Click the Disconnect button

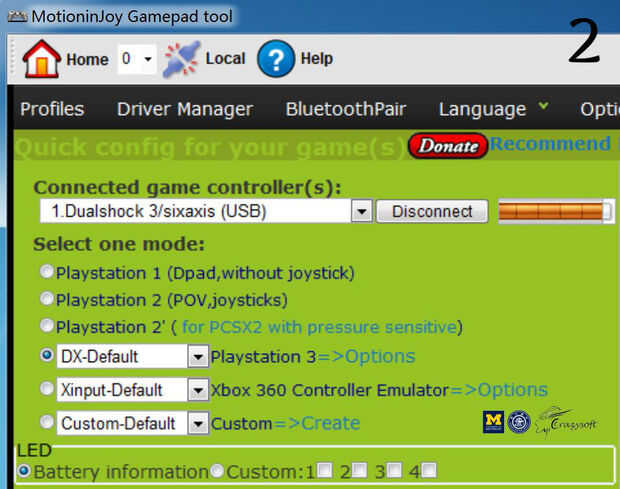coord(432,211)
